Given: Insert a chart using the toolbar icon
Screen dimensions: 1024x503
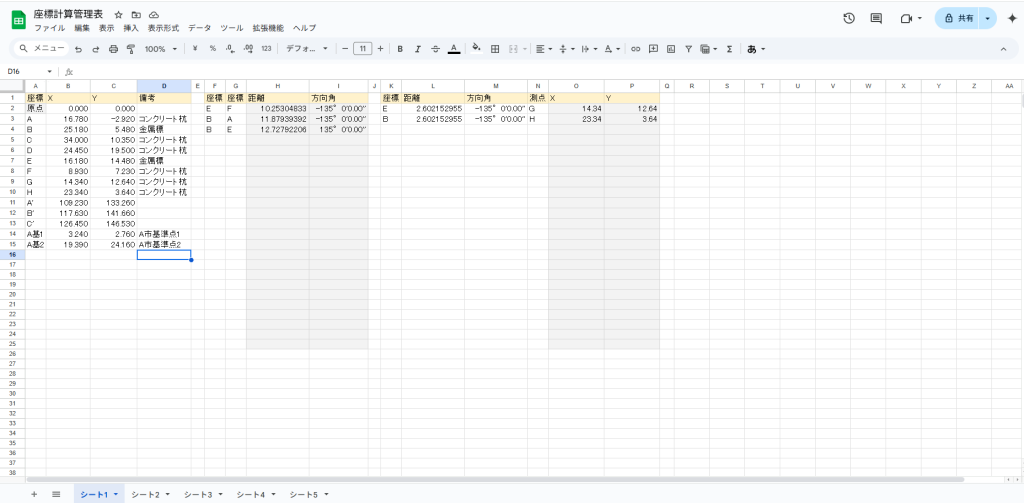Looking at the screenshot, I should (x=671, y=48).
